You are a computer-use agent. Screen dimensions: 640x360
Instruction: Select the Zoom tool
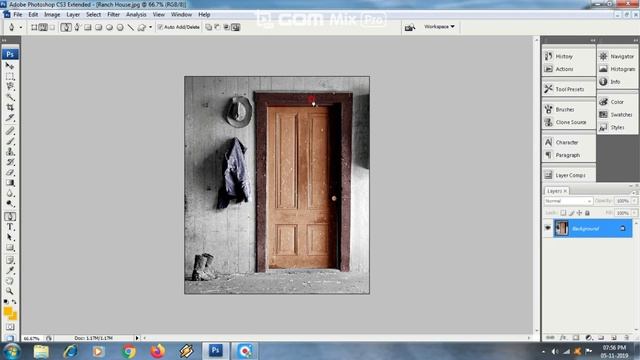click(10, 291)
